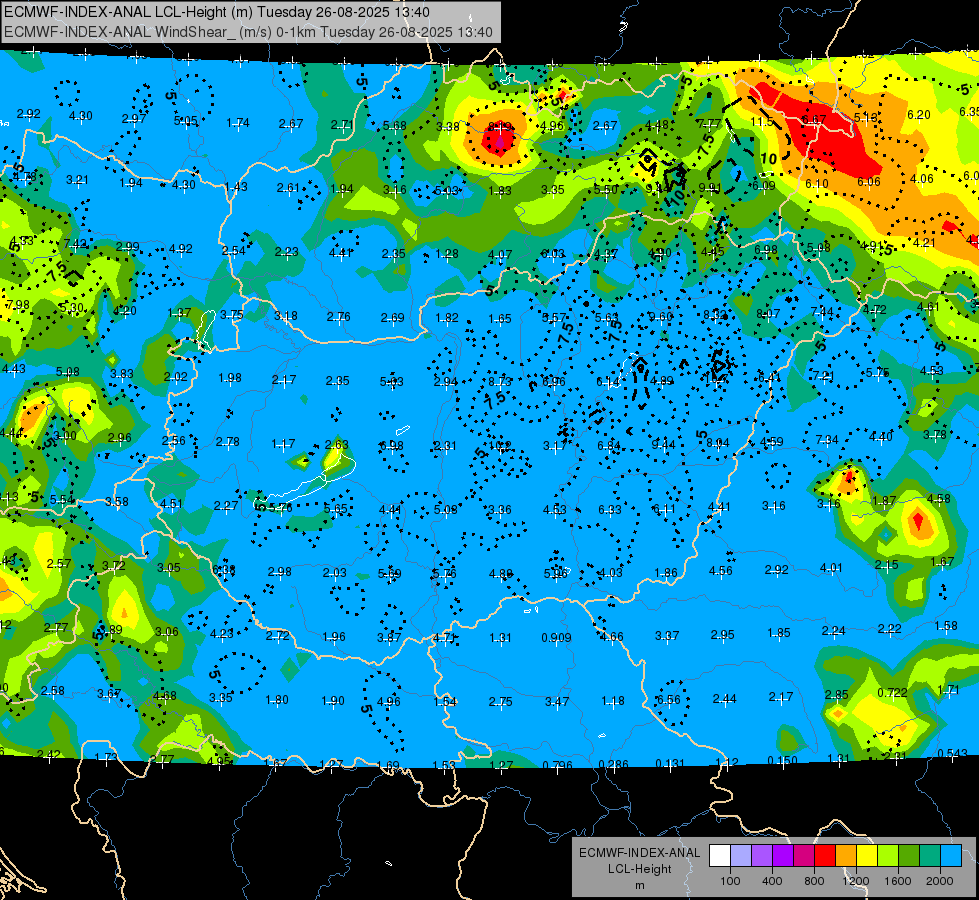Image resolution: width=979 pixels, height=900 pixels.
Task: Click the grid value '8.73'
Action: click(499, 381)
